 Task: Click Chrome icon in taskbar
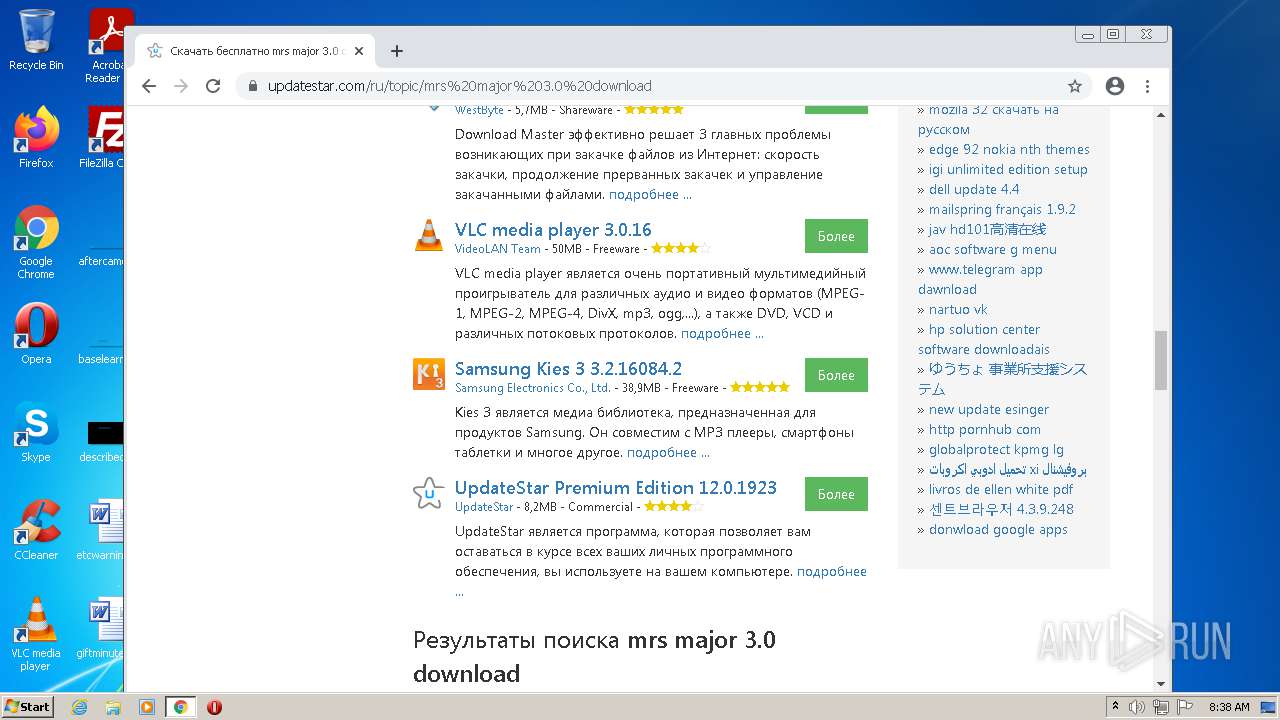point(181,707)
